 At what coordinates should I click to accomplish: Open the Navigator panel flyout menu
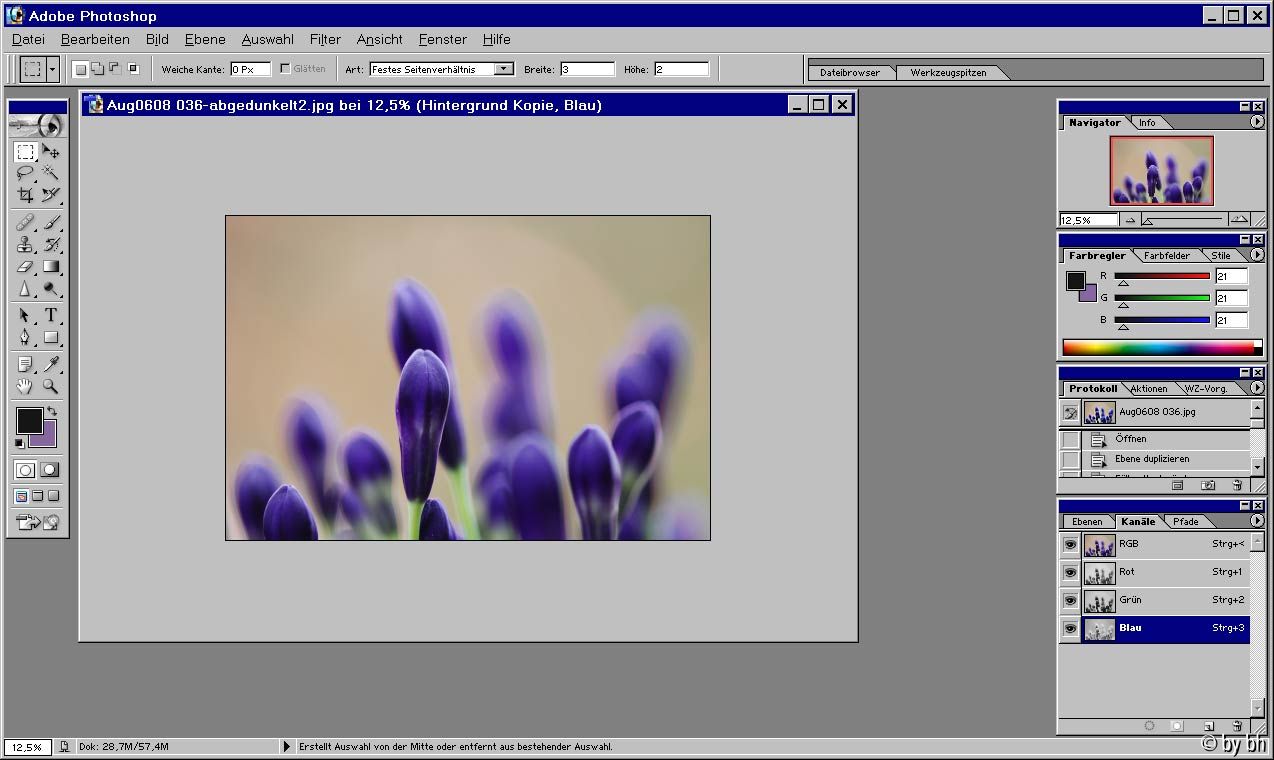pos(1257,122)
